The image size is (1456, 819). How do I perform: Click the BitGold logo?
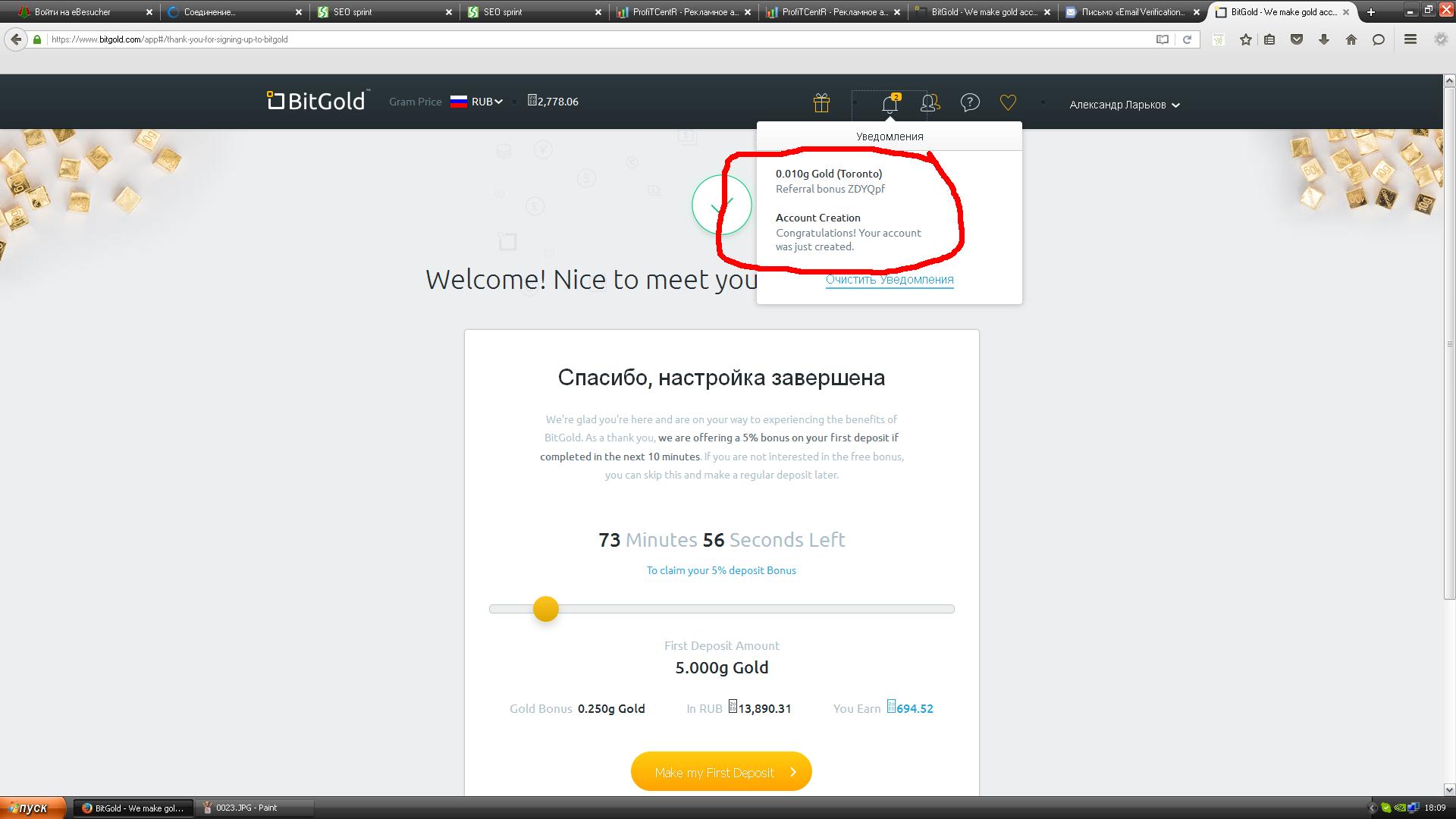click(x=318, y=101)
